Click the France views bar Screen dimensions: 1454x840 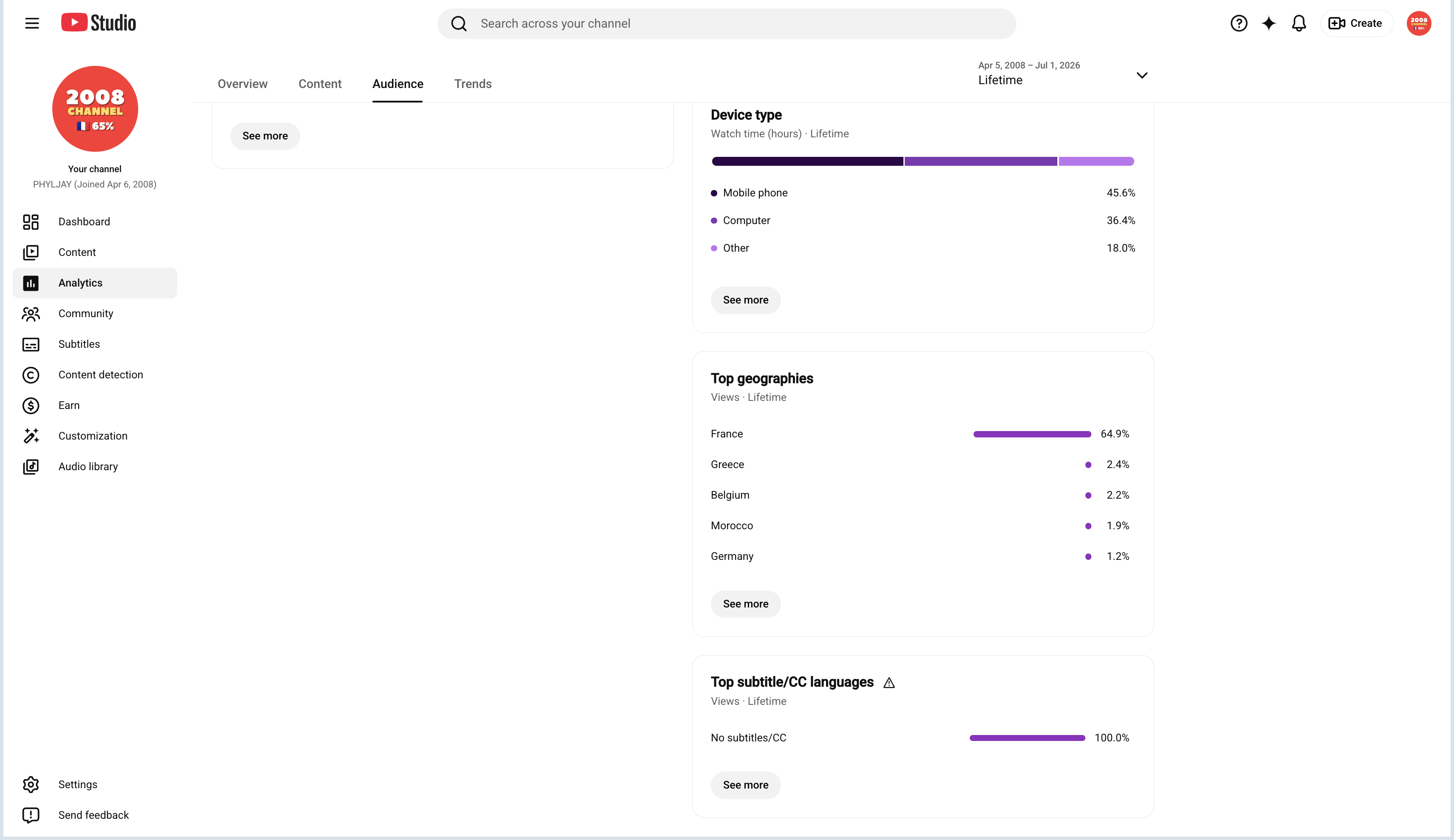[1032, 434]
